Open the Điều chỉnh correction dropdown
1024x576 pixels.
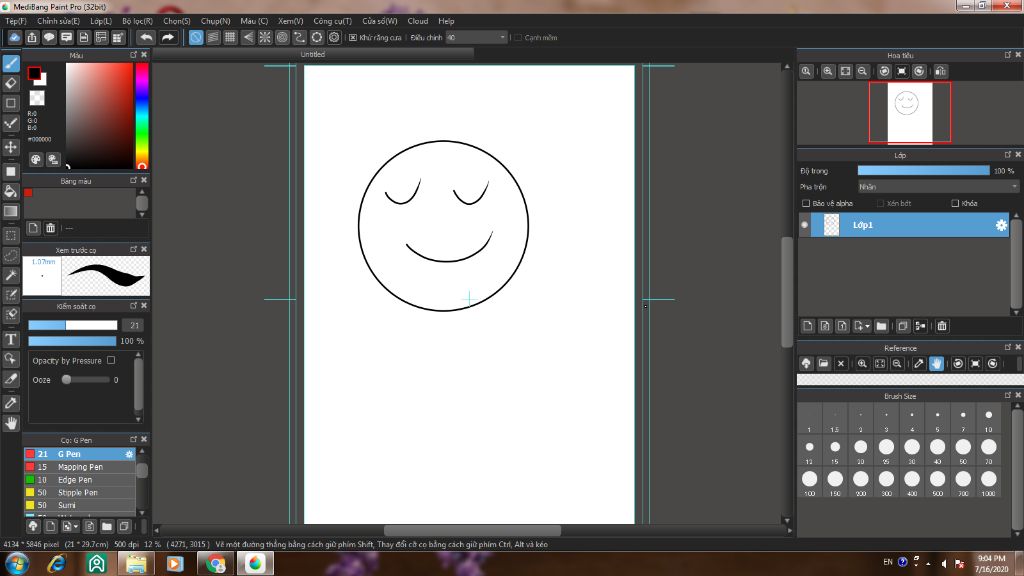[x=477, y=38]
